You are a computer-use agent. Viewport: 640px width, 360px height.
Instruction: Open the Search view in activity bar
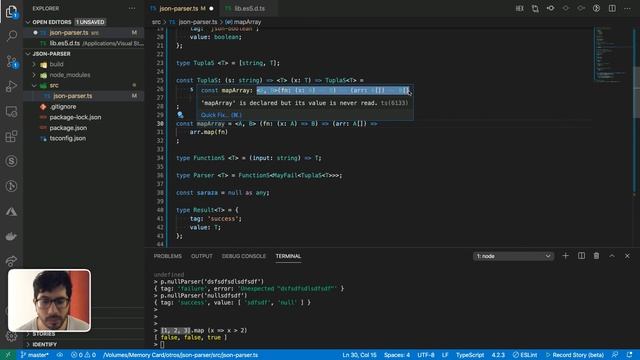tap(11, 36)
